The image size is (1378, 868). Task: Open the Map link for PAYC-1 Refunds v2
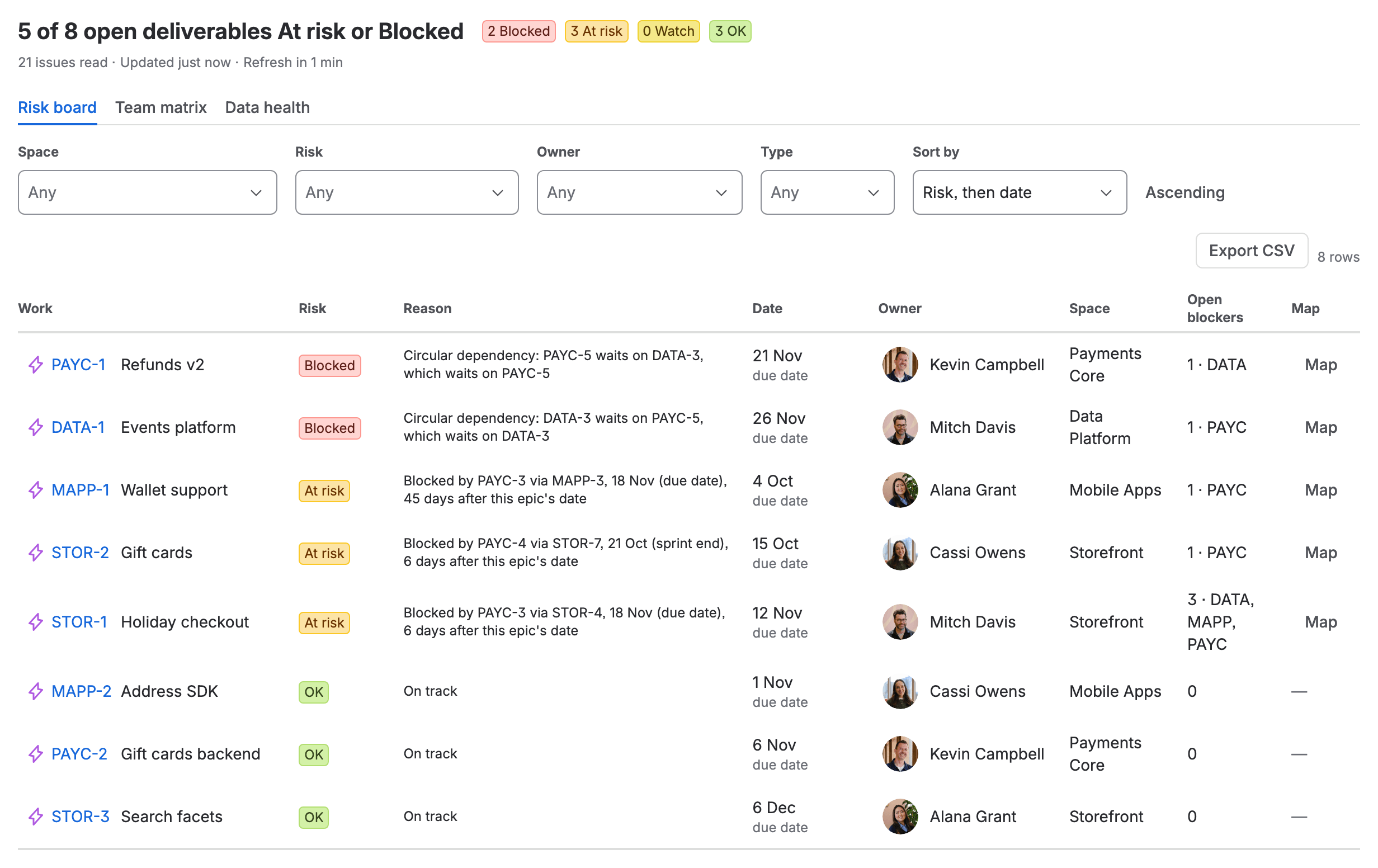pos(1321,365)
